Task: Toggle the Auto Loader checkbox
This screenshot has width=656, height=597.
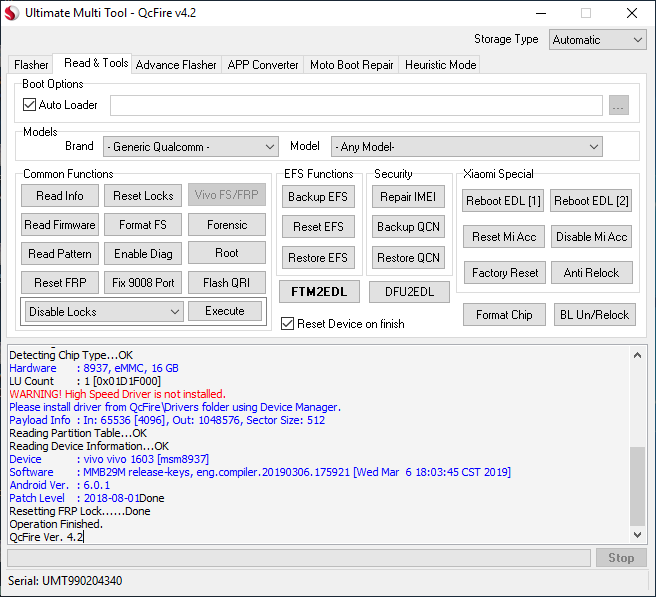Action: point(29,105)
